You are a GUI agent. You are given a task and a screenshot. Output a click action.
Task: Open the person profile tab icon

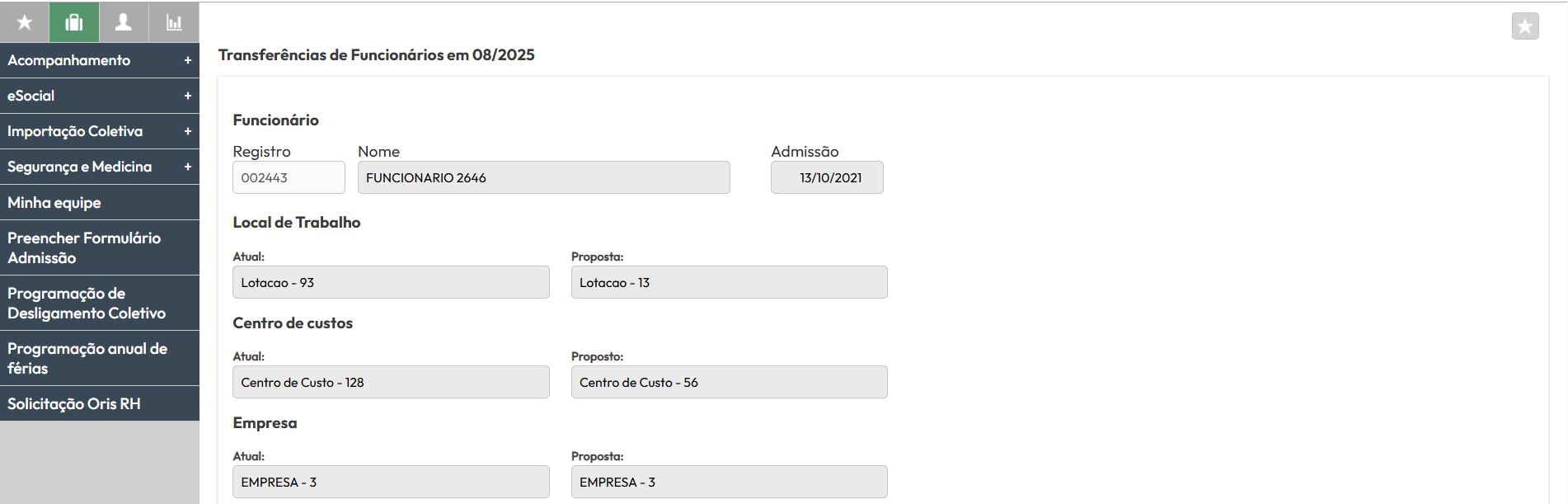(124, 22)
